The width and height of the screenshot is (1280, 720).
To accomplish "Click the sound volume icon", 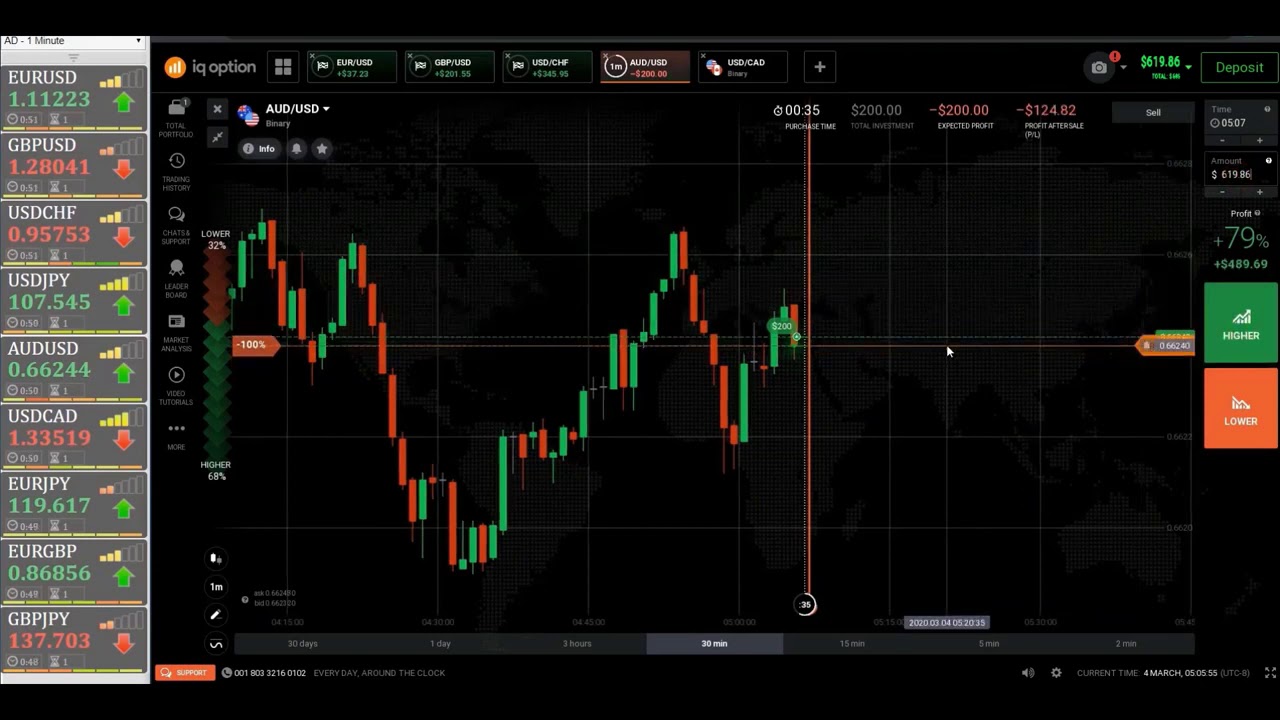I will (x=1028, y=673).
